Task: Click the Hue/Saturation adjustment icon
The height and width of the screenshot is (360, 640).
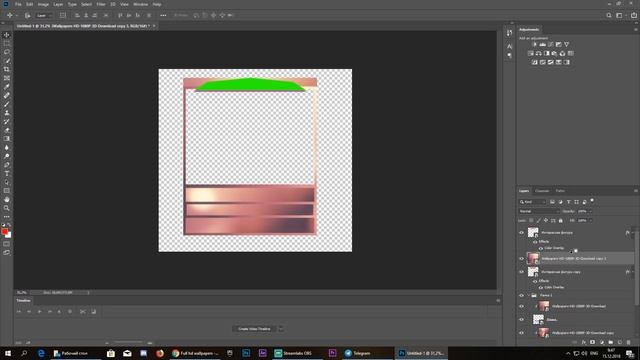Action: click(531, 53)
